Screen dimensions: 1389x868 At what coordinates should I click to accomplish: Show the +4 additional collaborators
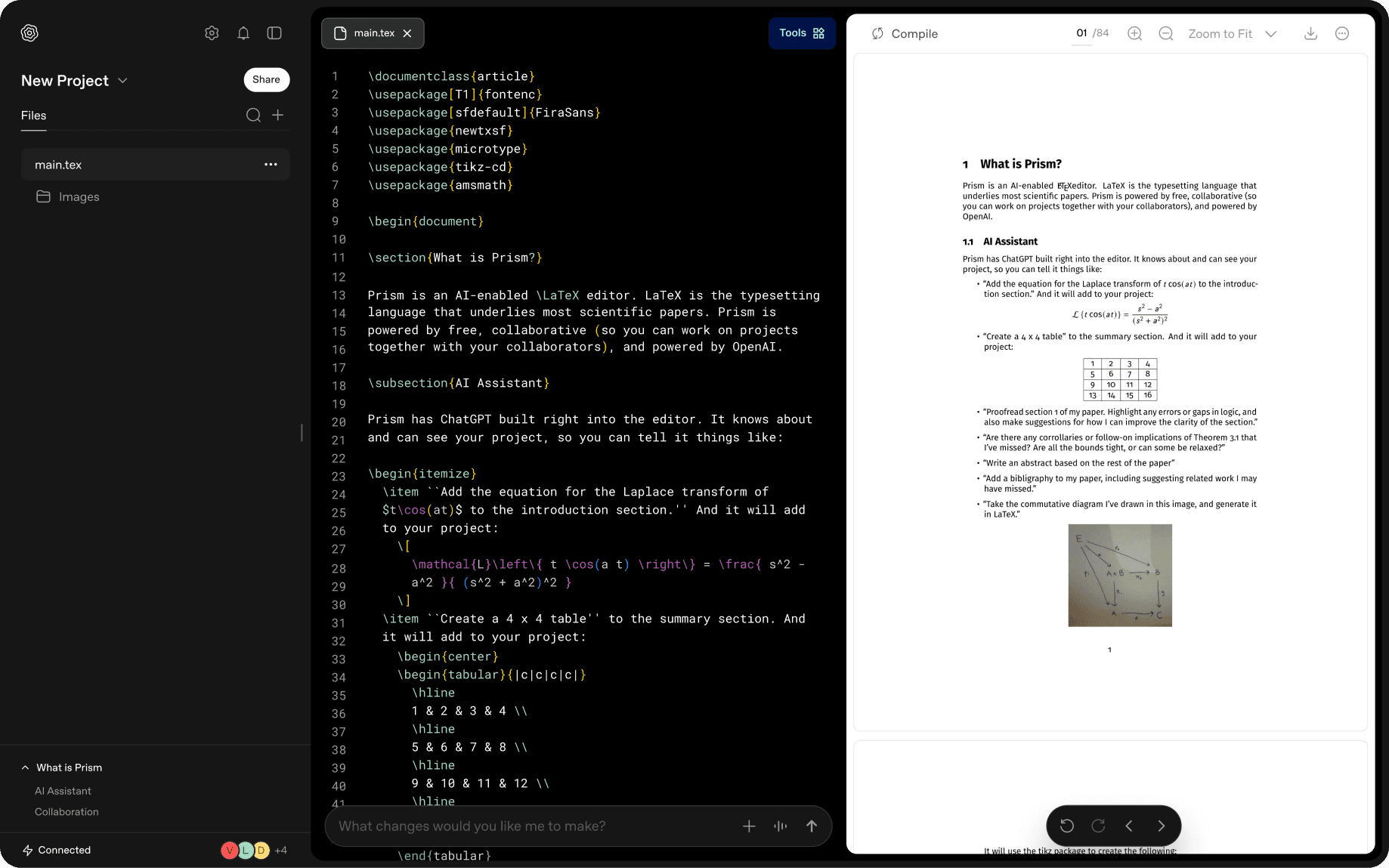[280, 850]
